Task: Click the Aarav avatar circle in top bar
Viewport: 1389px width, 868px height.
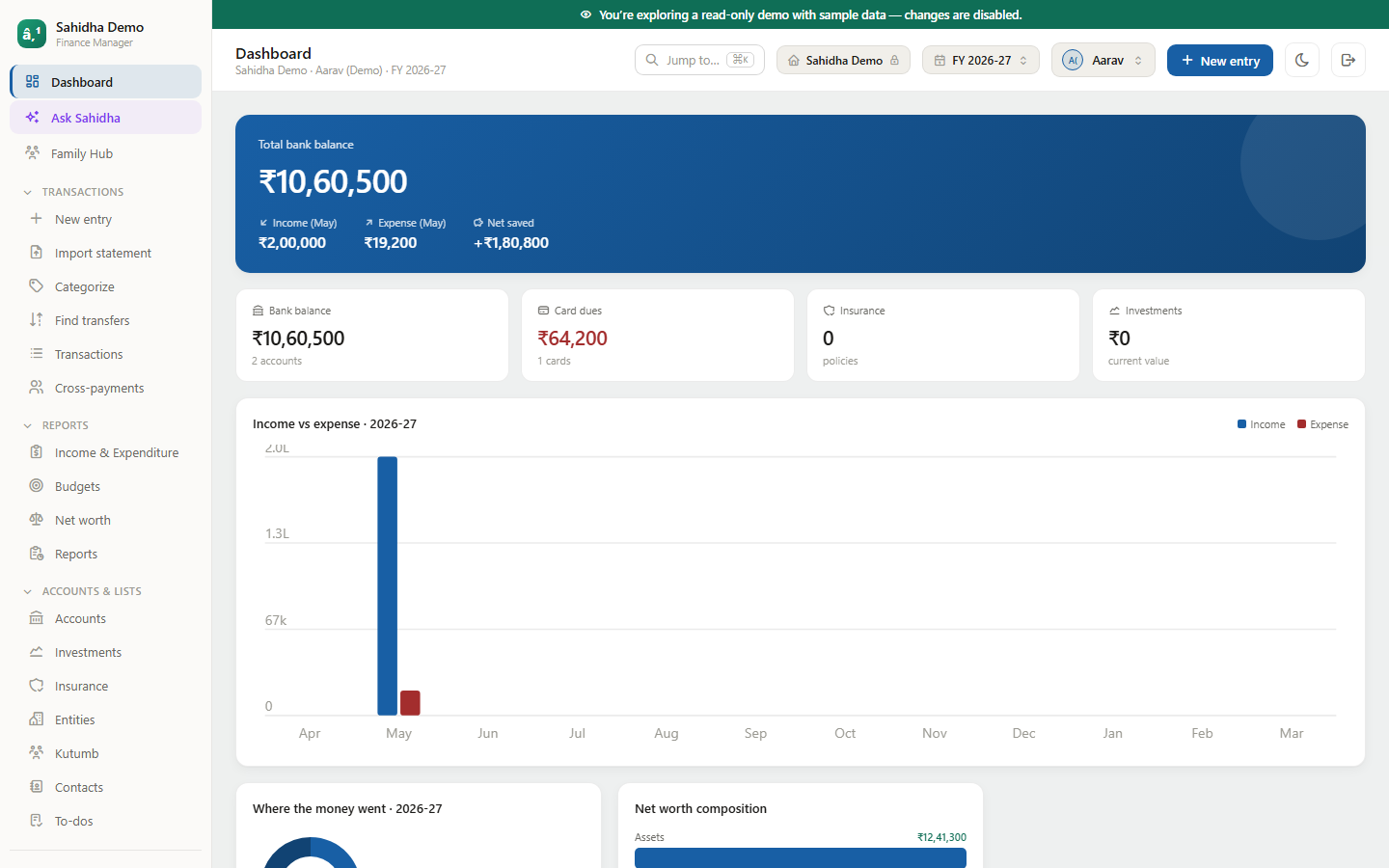Action: pos(1073,60)
